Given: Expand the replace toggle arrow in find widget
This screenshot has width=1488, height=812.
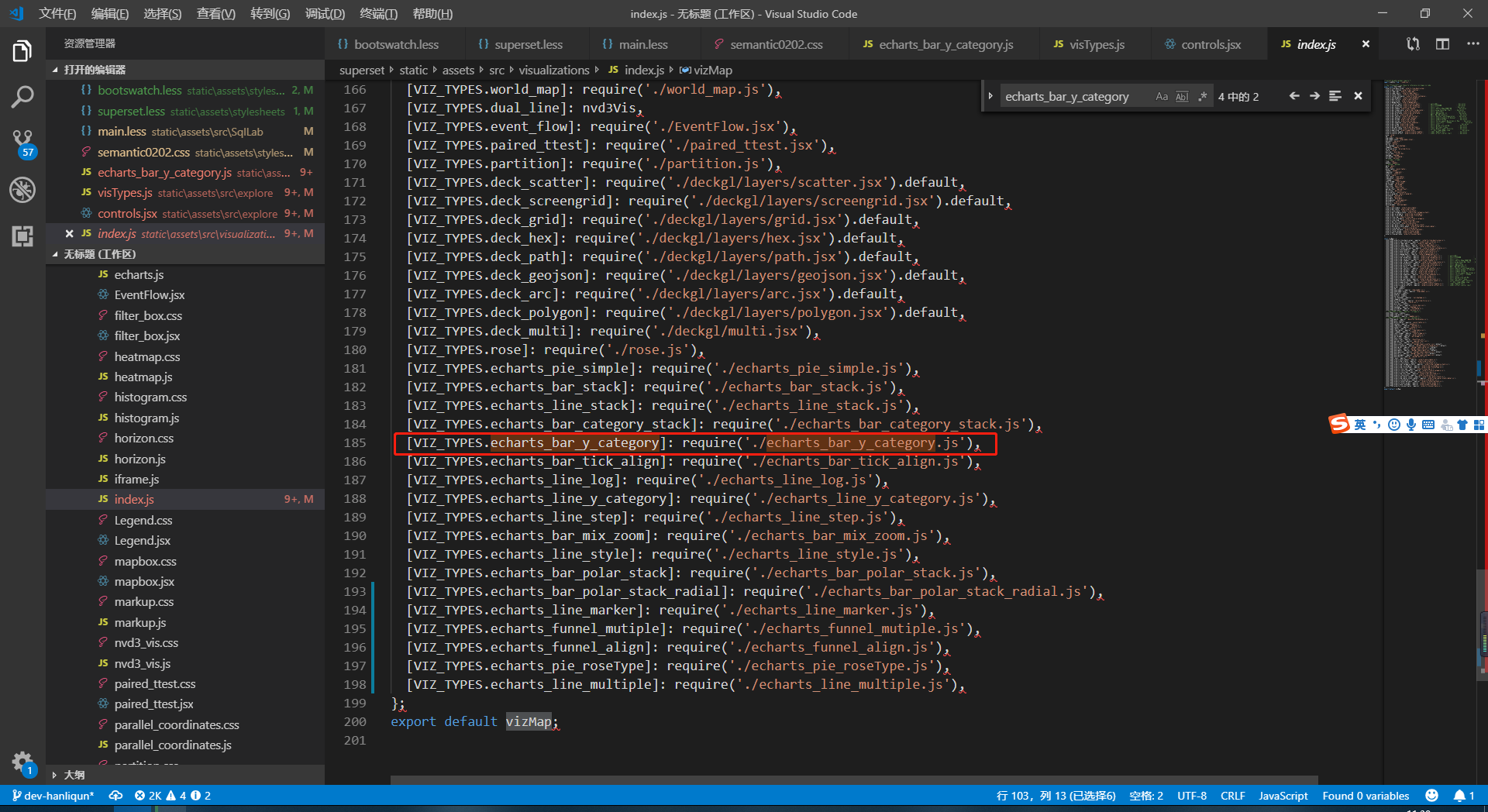Looking at the screenshot, I should point(990,96).
